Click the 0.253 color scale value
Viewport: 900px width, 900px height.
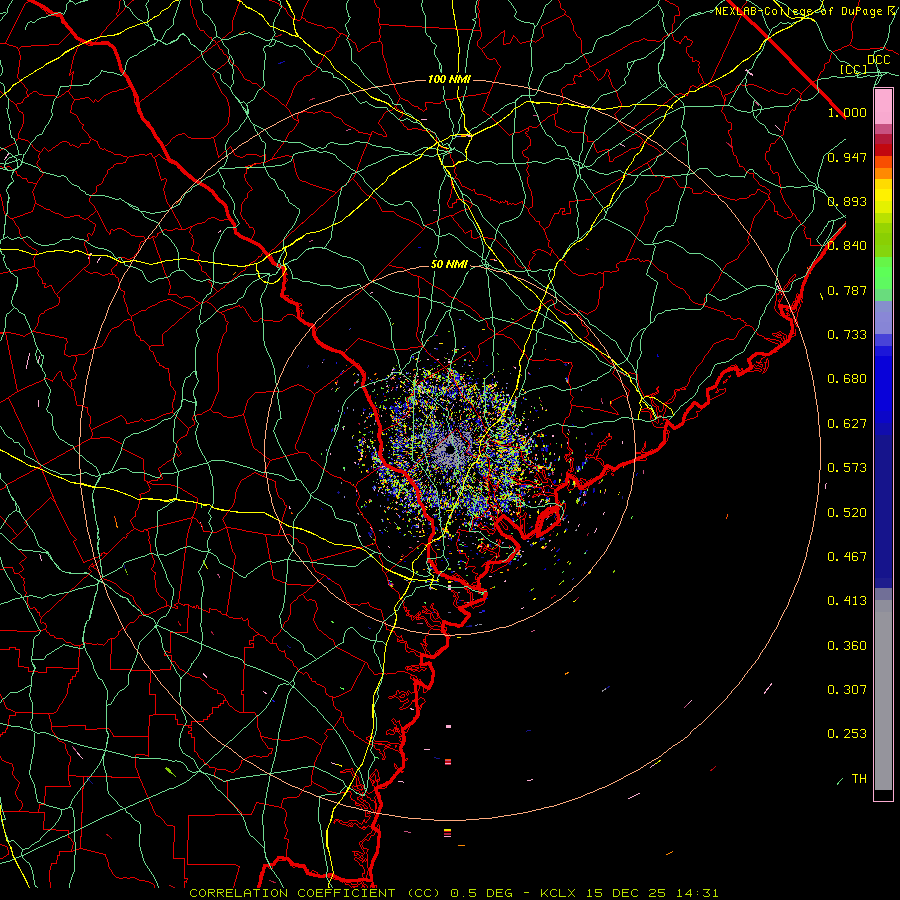(847, 734)
